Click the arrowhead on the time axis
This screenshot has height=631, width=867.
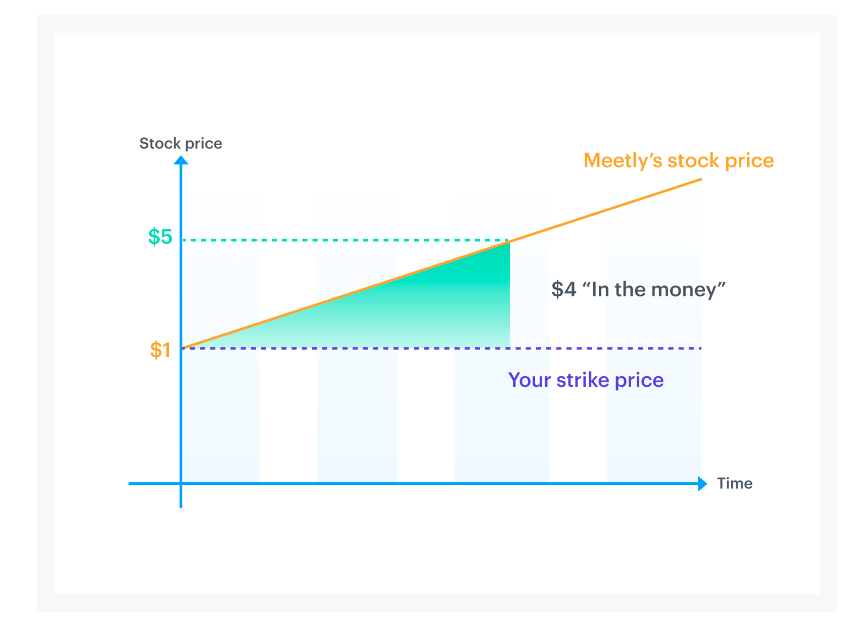[702, 483]
